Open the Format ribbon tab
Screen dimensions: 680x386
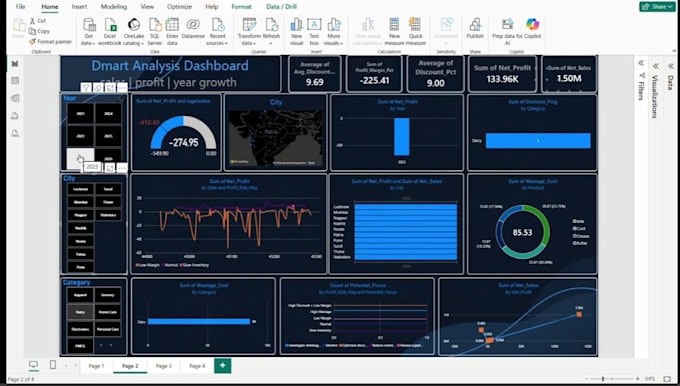click(x=241, y=7)
